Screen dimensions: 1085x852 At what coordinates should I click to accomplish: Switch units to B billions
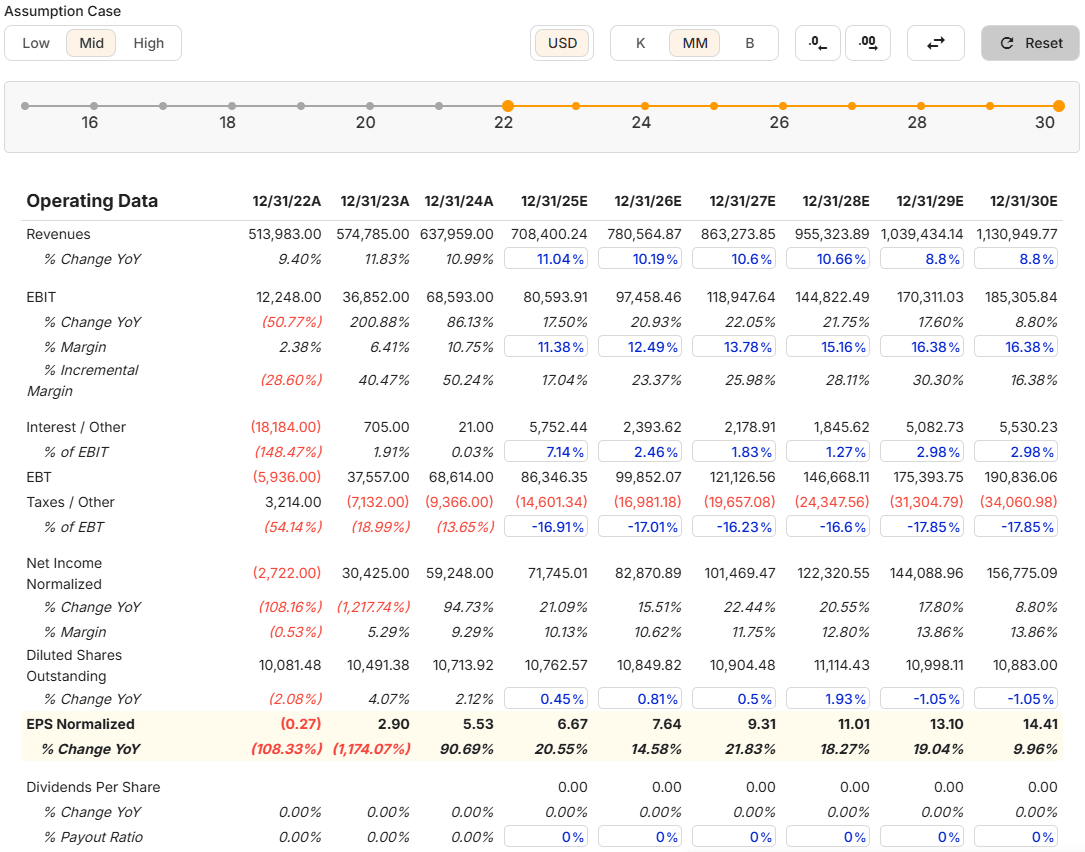click(749, 43)
